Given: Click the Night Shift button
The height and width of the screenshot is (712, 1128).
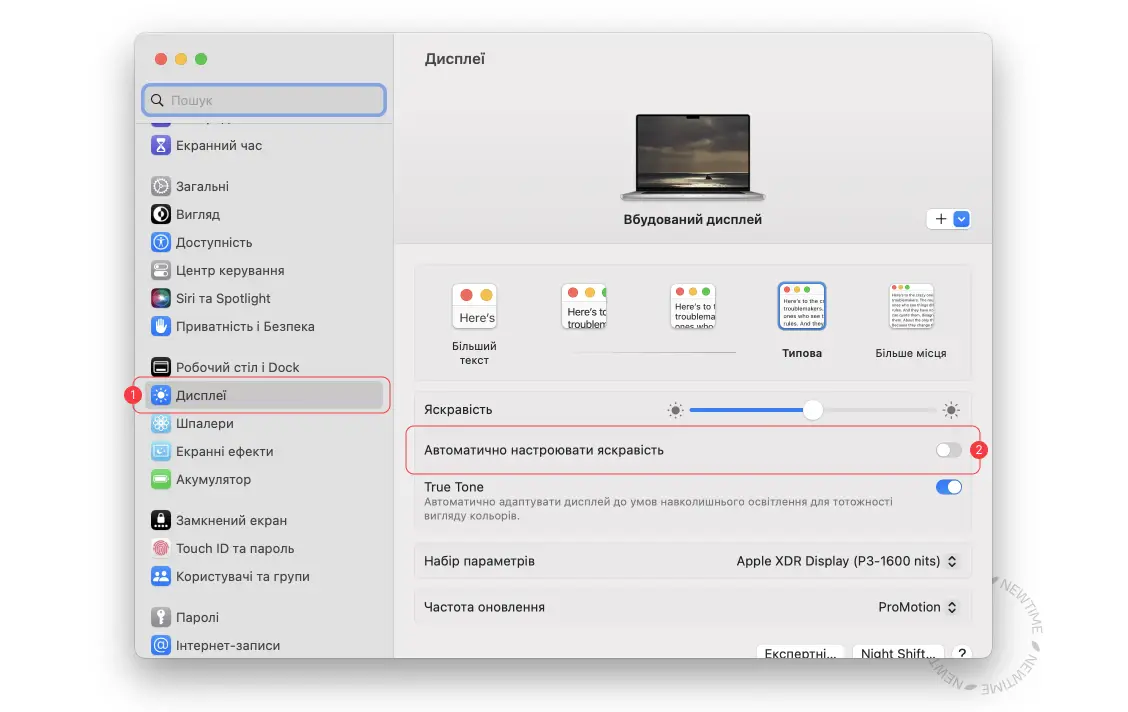Looking at the screenshot, I should pos(898,652).
